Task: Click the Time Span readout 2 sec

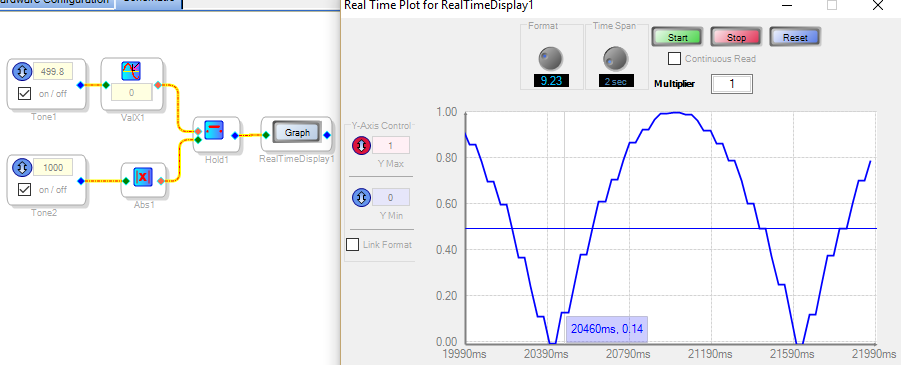Action: point(616,80)
